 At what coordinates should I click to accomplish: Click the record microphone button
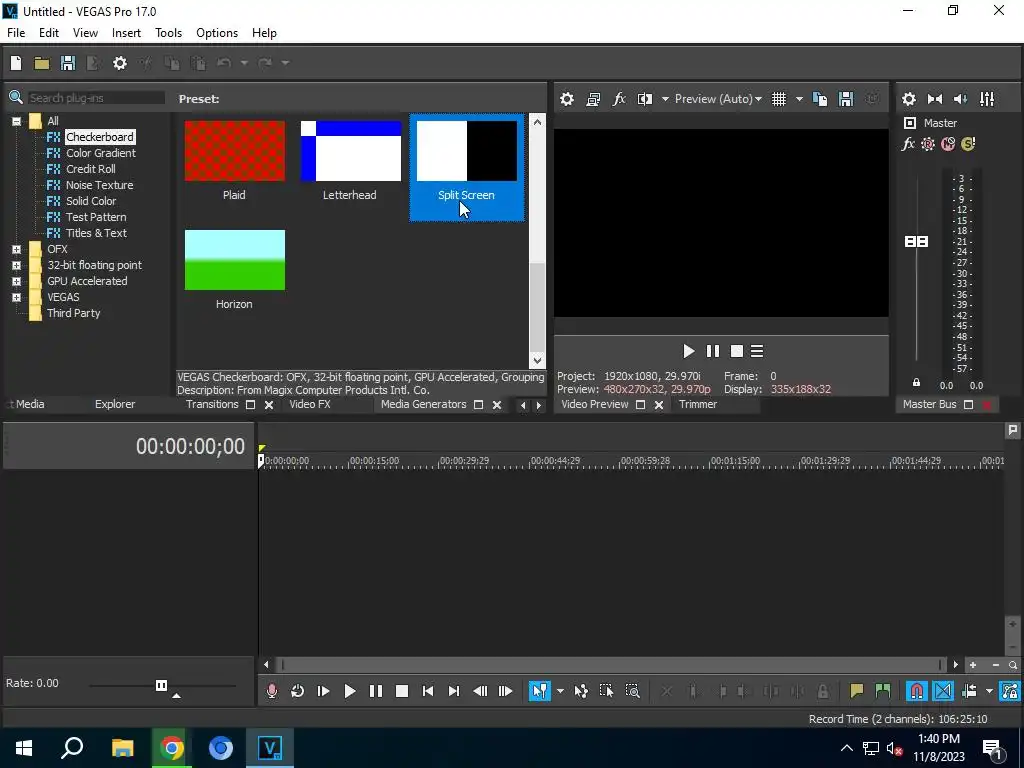[272, 691]
